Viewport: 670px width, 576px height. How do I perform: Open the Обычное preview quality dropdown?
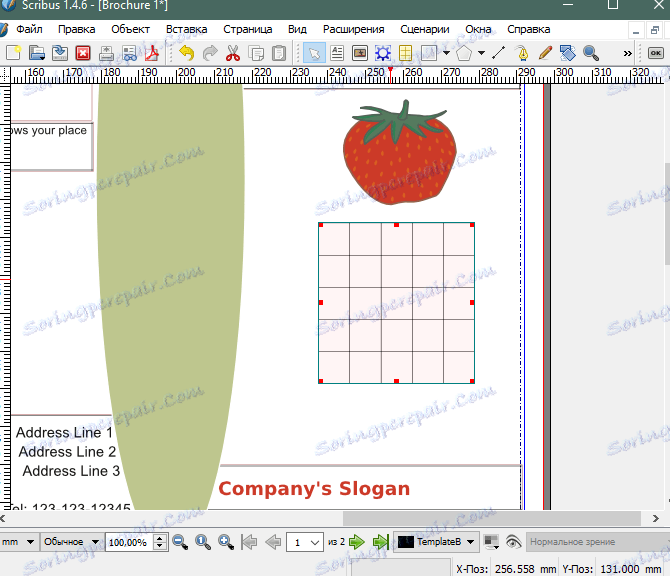[71, 542]
